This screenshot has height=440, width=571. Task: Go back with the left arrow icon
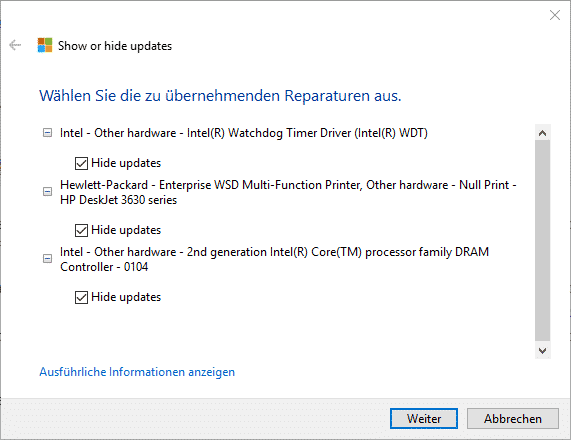pos(15,45)
